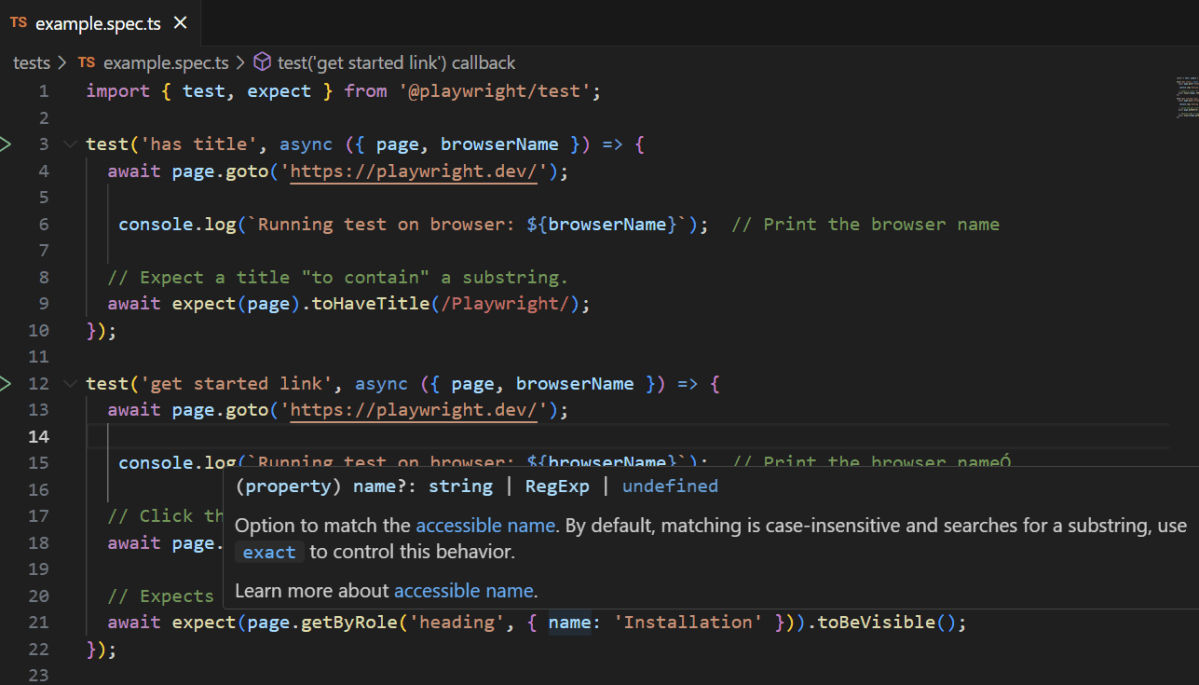Click the TS icon in the breadcrumb path
Screen dimensions: 1199x685
pos(87,63)
